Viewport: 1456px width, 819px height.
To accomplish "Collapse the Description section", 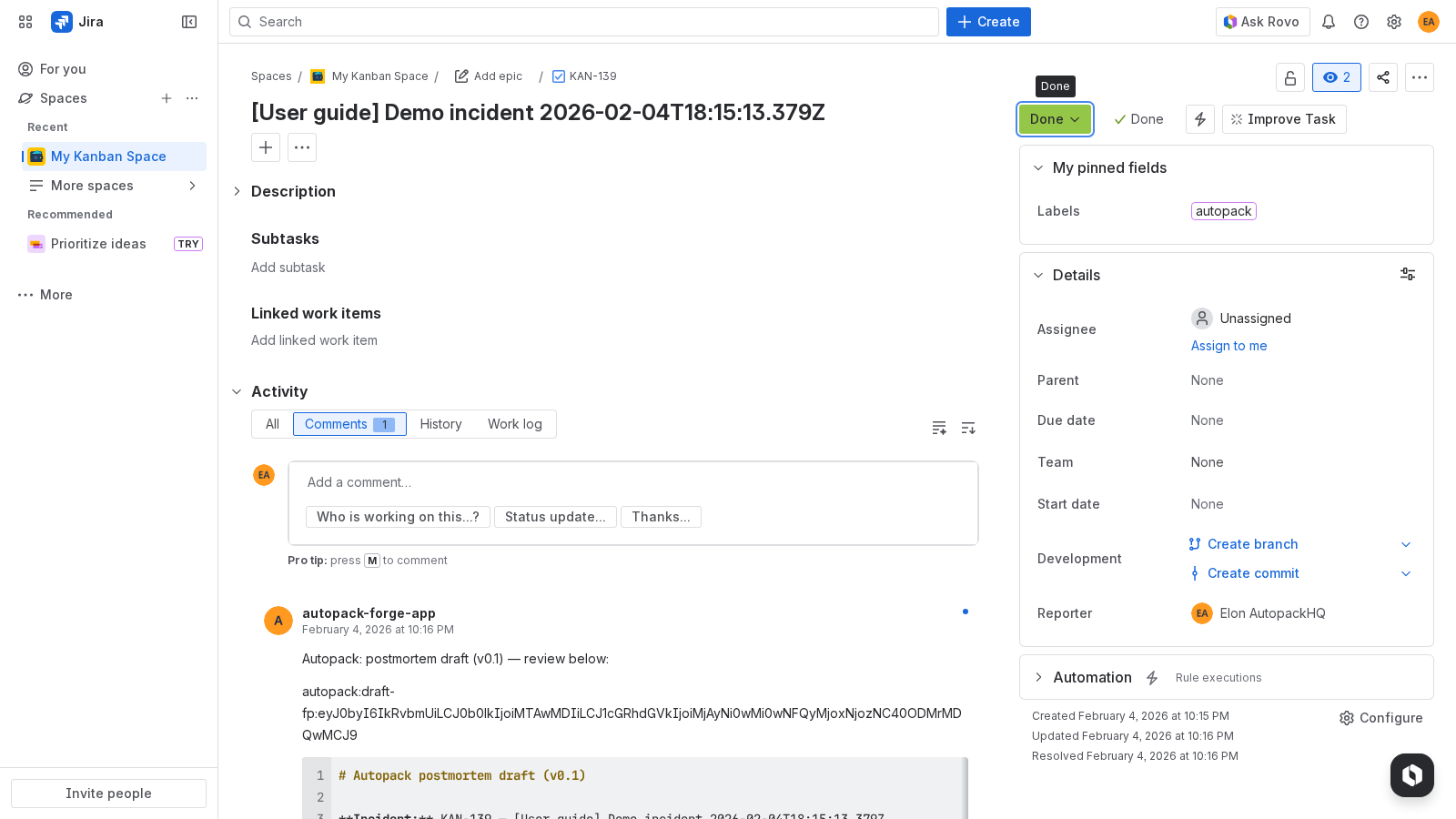I will point(237,191).
